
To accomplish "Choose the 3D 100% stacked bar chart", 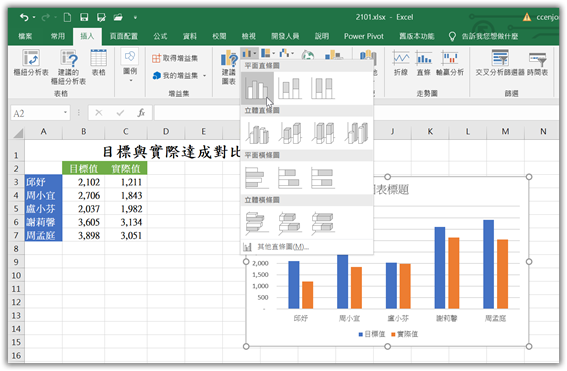I will (x=323, y=222).
